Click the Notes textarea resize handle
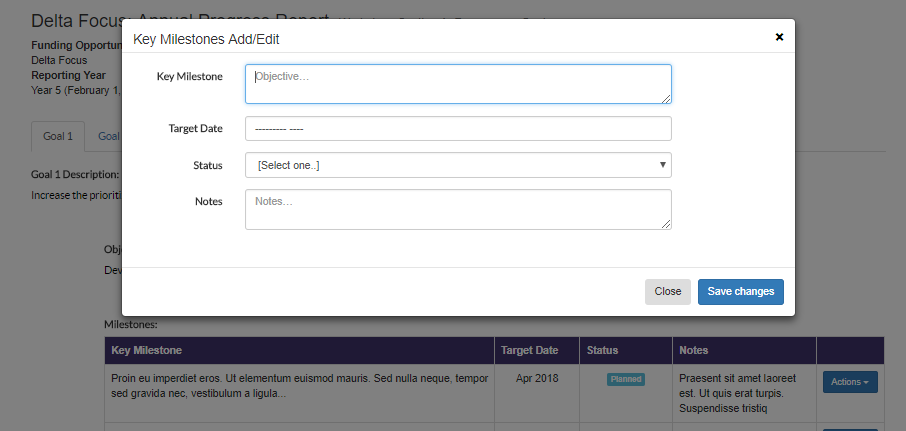This screenshot has width=906, height=431. (x=666, y=224)
